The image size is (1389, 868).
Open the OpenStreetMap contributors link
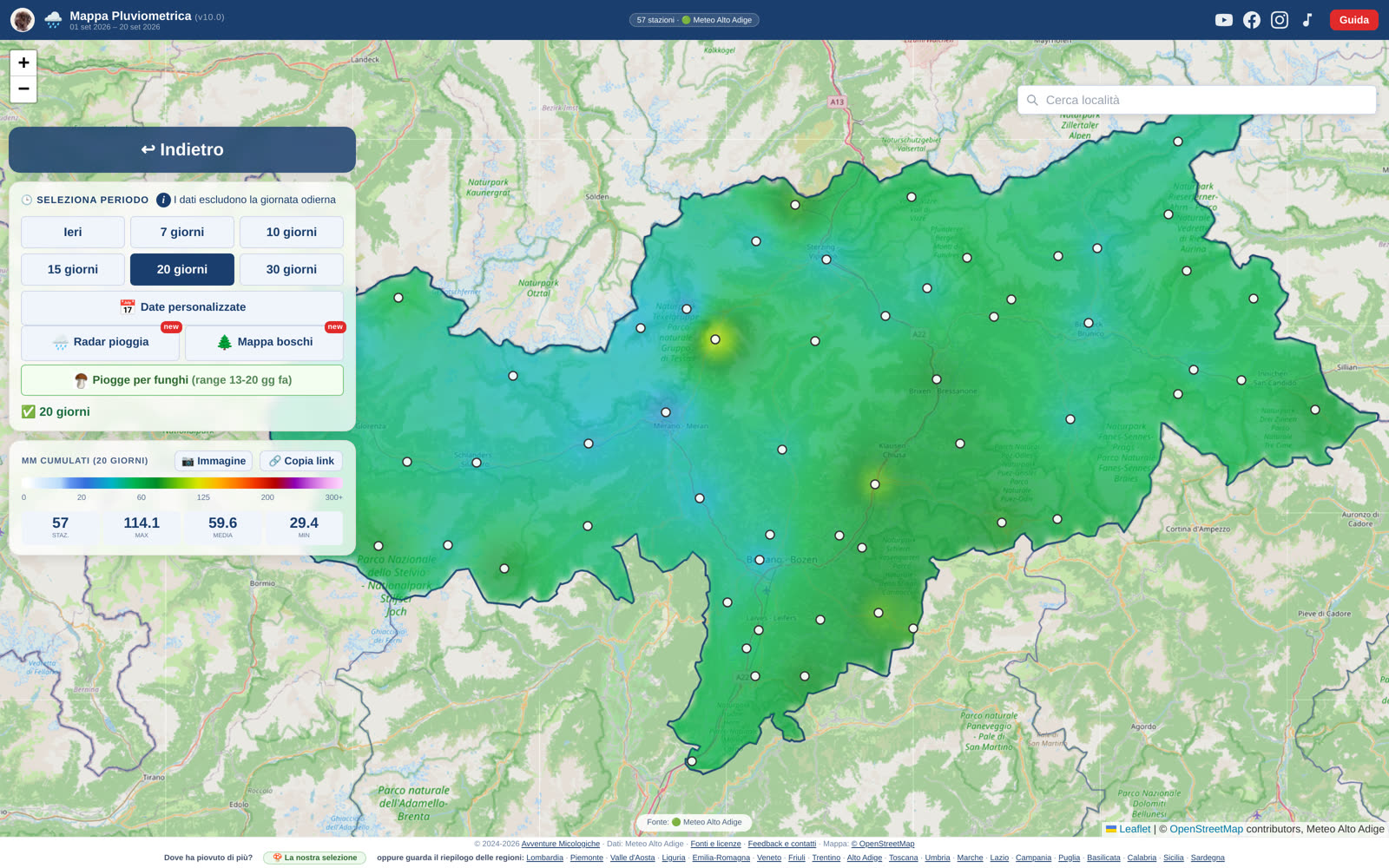[x=1206, y=829]
